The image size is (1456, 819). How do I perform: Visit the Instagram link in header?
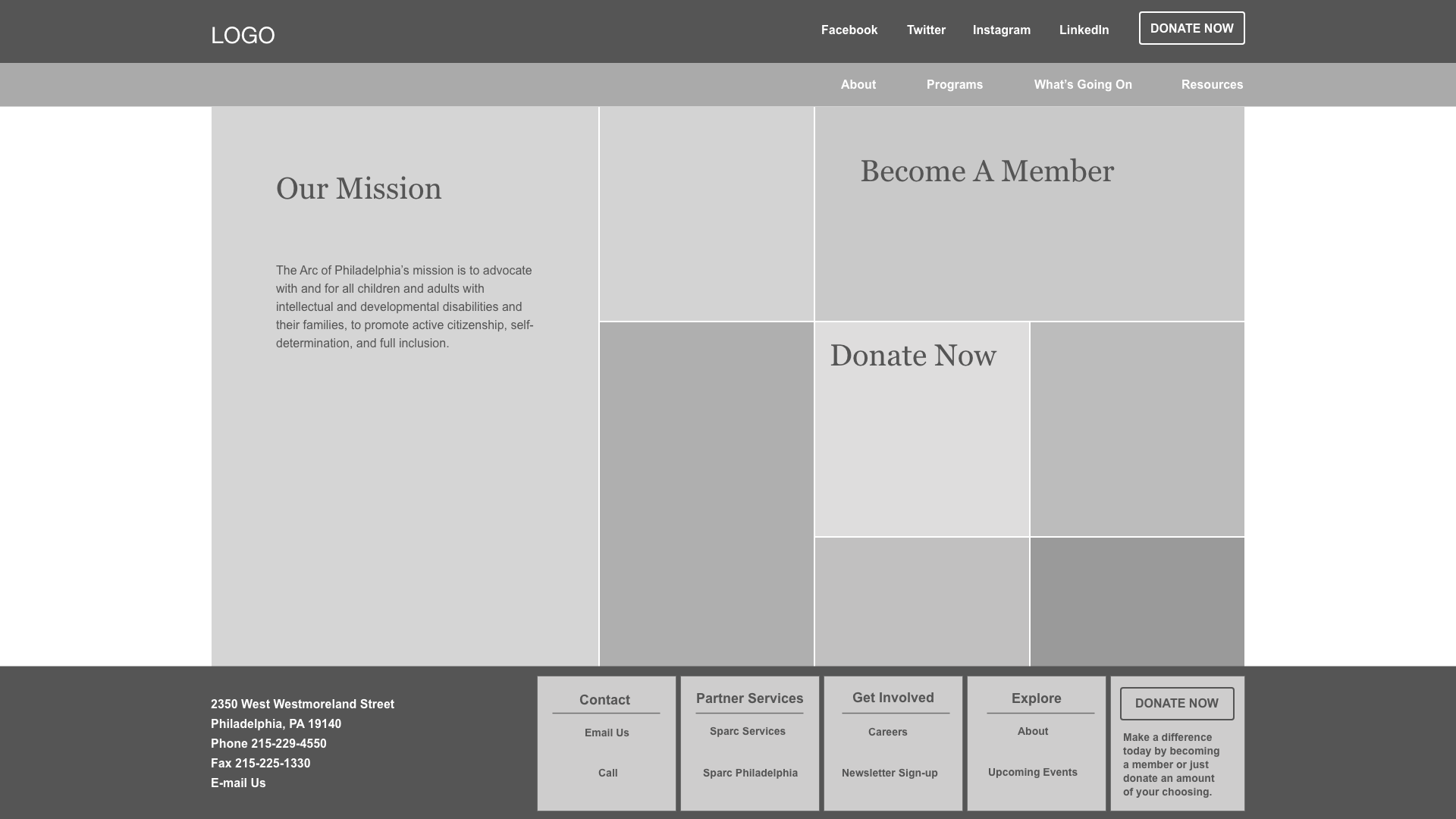(x=1001, y=30)
